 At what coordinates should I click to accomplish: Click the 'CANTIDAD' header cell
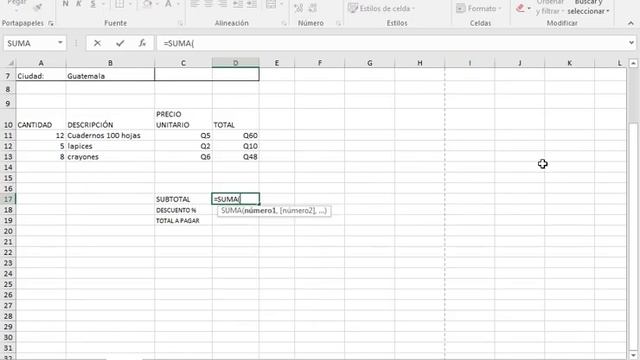[41, 120]
